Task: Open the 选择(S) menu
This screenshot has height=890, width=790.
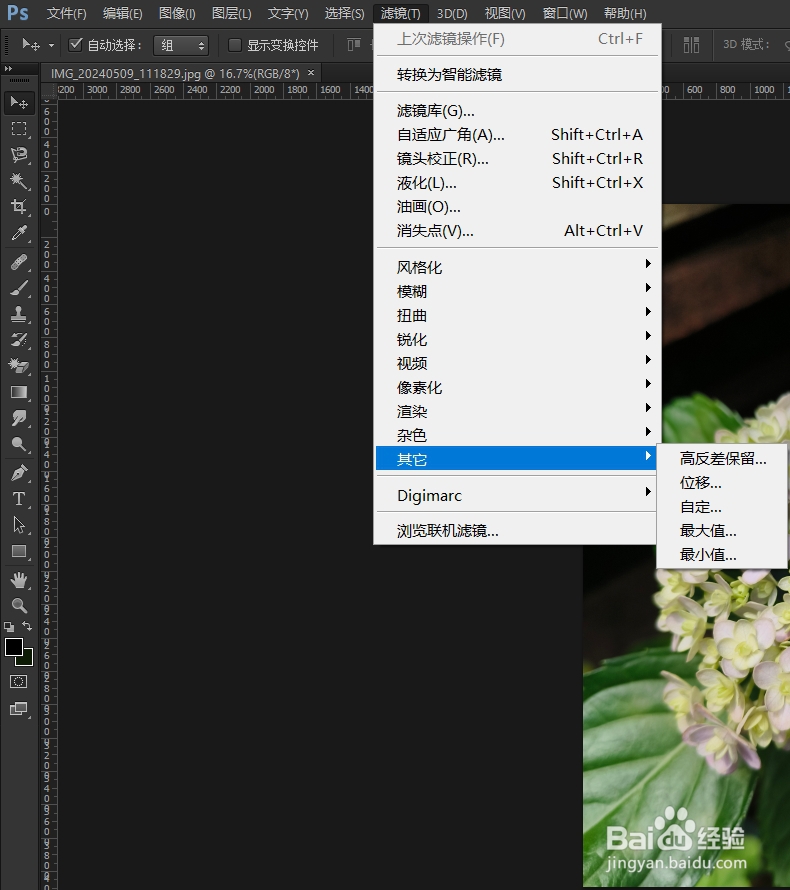Action: click(344, 13)
